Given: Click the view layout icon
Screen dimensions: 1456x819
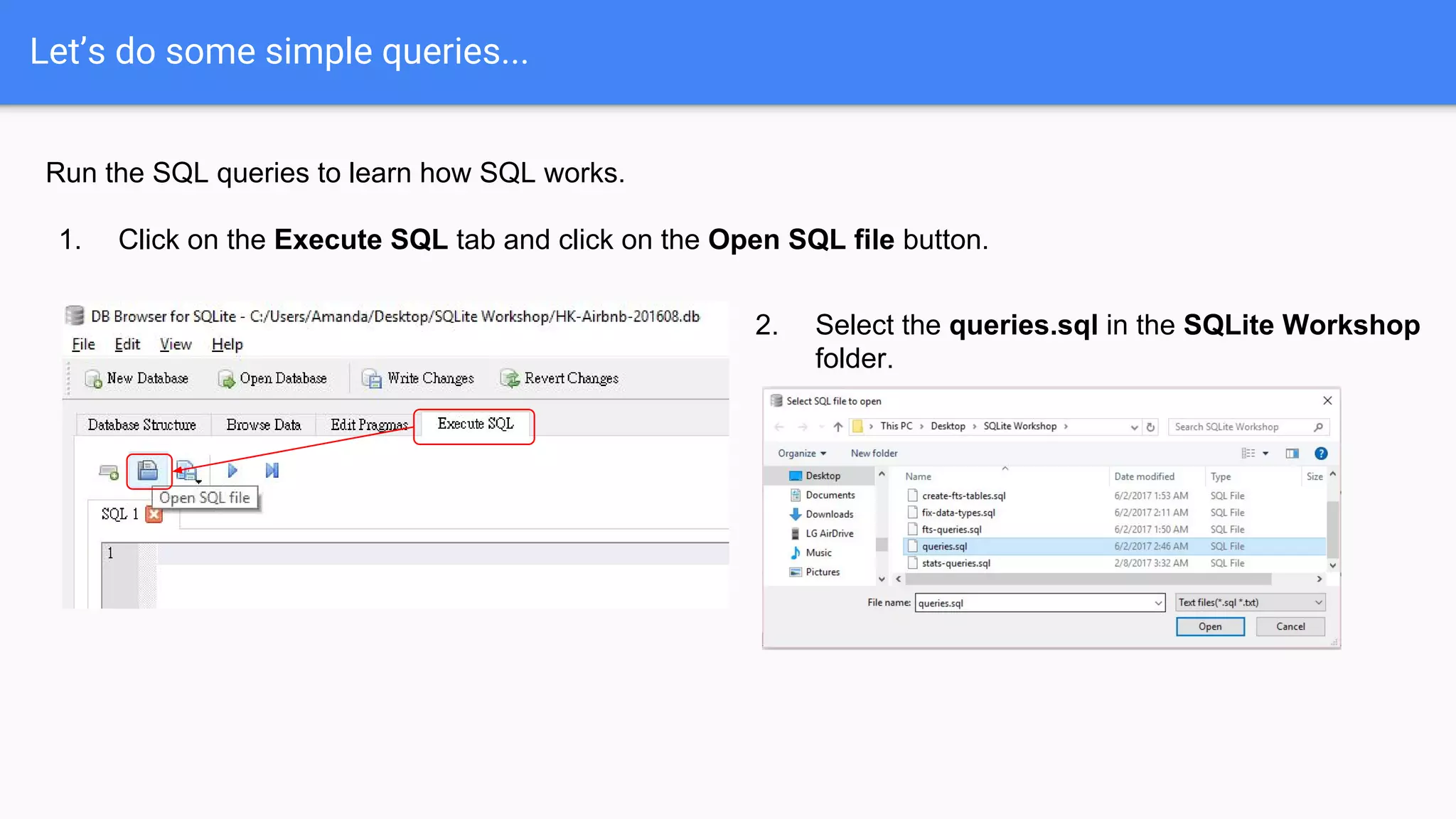Looking at the screenshot, I should tap(1248, 453).
